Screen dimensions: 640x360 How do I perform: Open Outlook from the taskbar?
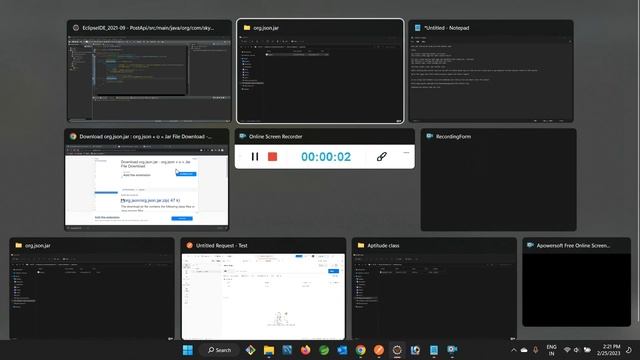click(342, 350)
